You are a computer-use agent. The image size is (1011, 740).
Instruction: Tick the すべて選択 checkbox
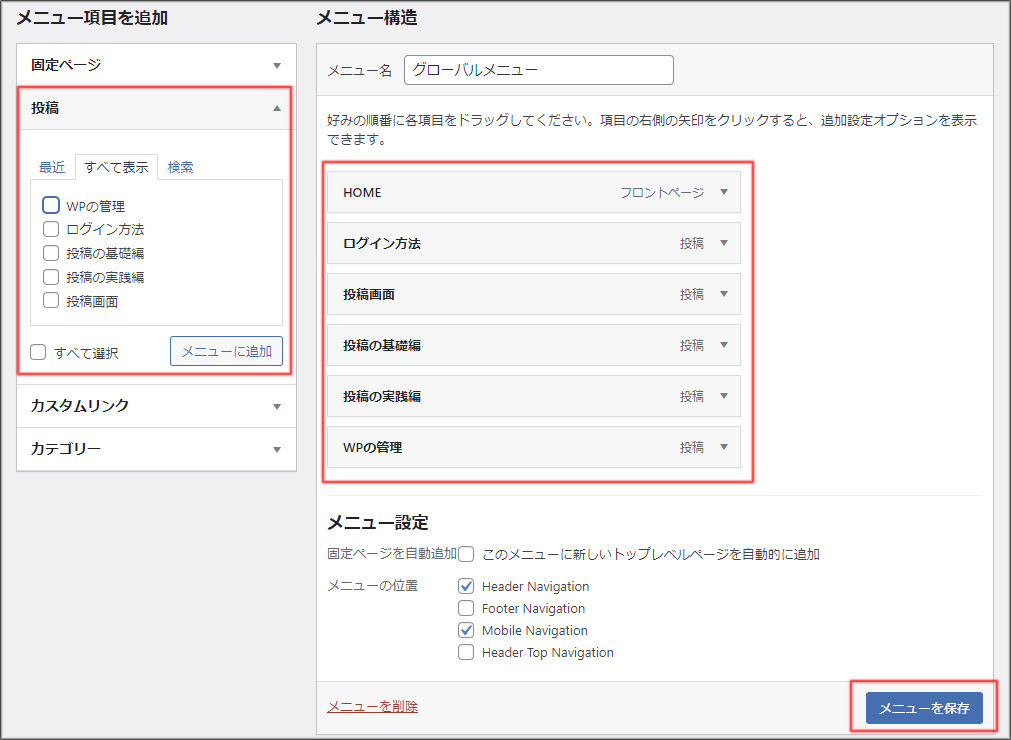pos(38,352)
